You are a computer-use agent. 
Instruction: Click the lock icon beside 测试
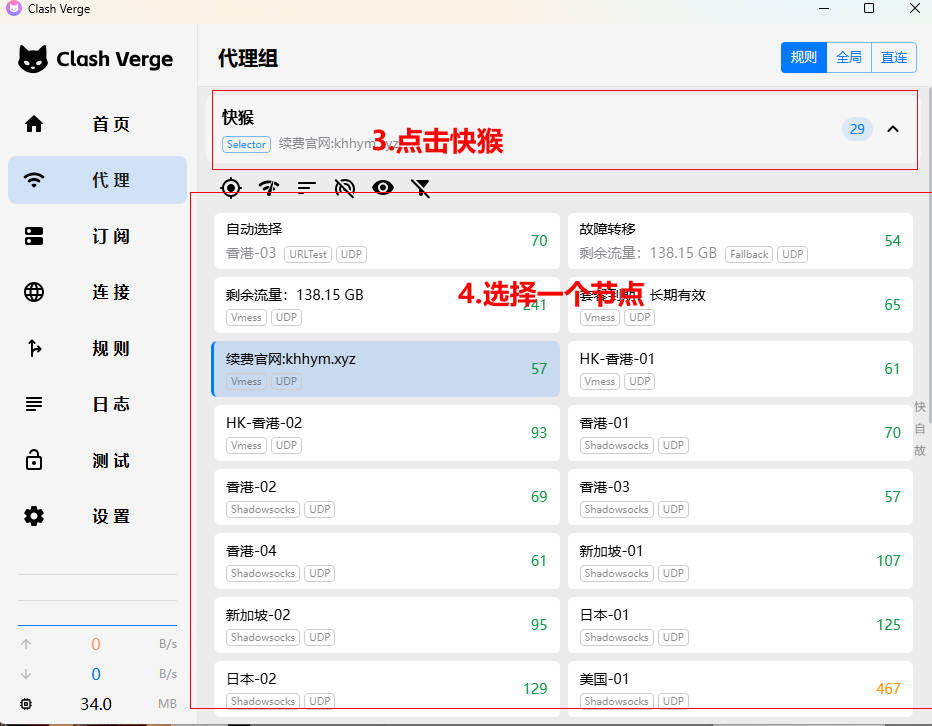coord(34,460)
